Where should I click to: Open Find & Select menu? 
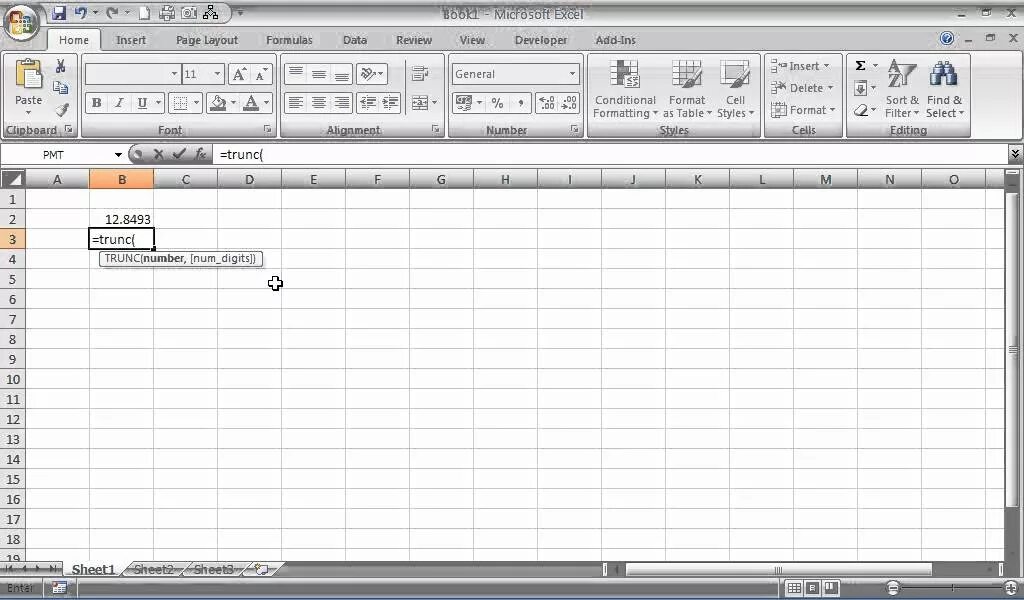944,89
